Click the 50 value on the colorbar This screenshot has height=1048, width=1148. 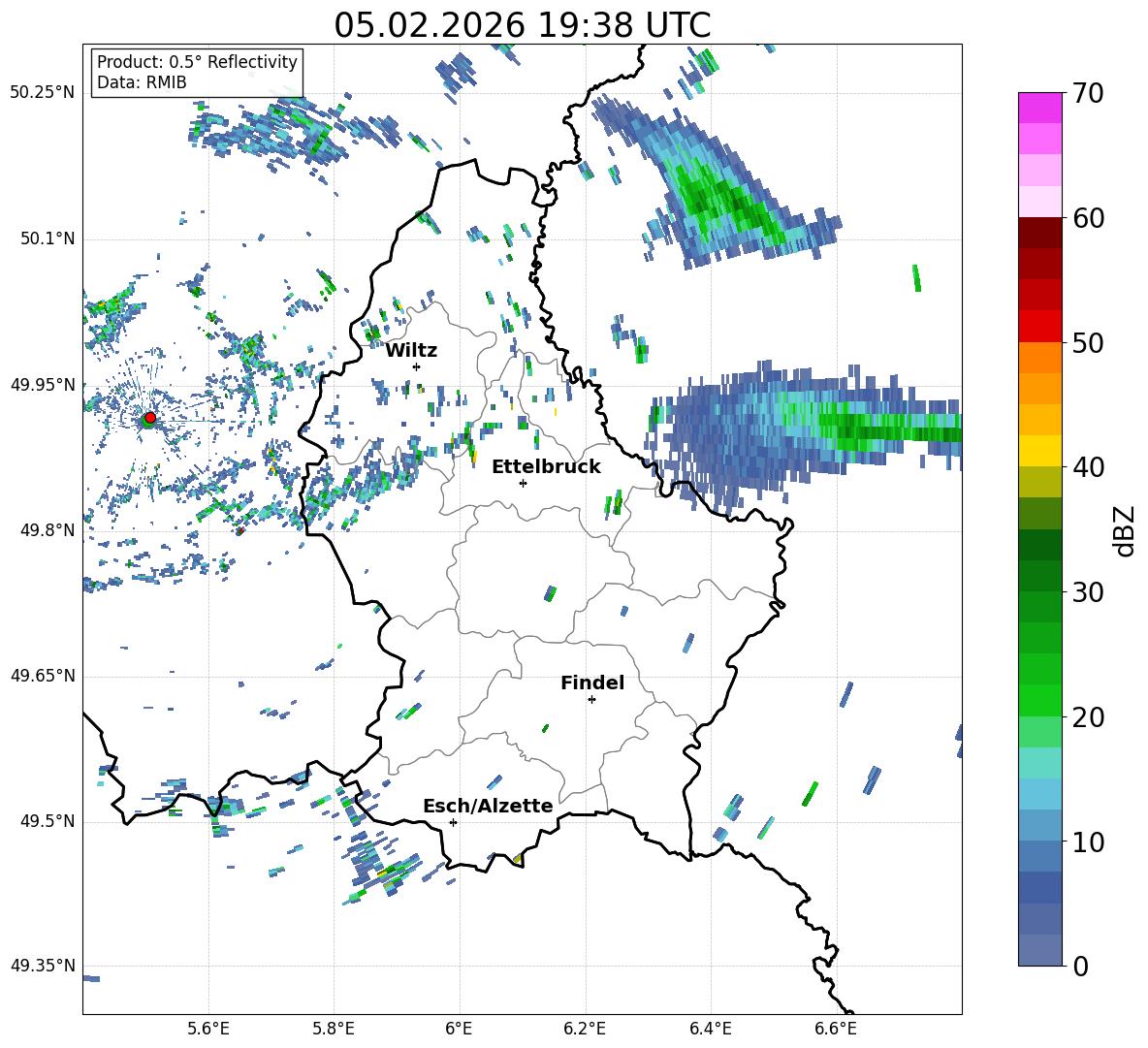[1087, 342]
